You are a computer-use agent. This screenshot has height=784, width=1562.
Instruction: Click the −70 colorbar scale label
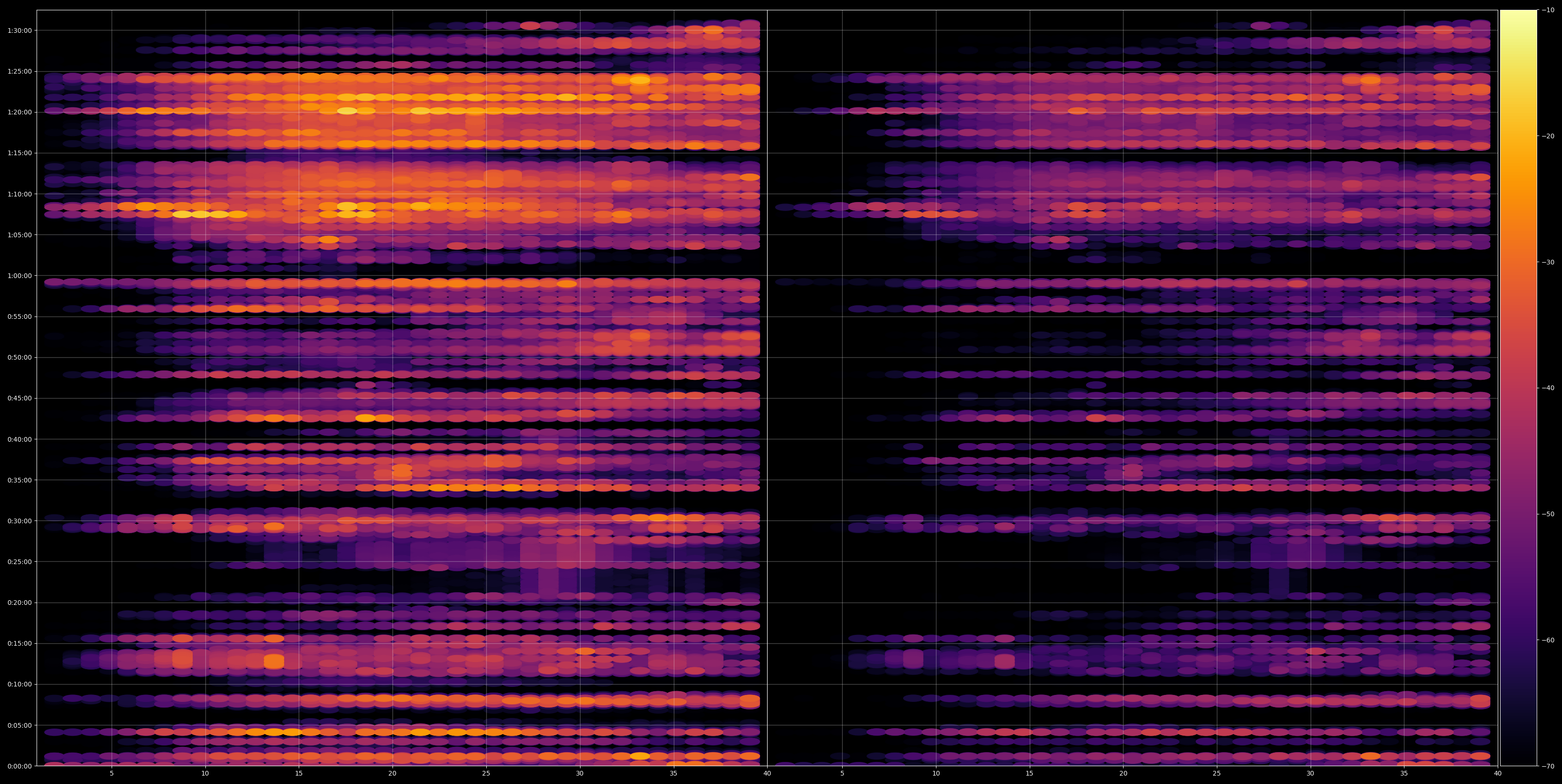[x=1548, y=766]
